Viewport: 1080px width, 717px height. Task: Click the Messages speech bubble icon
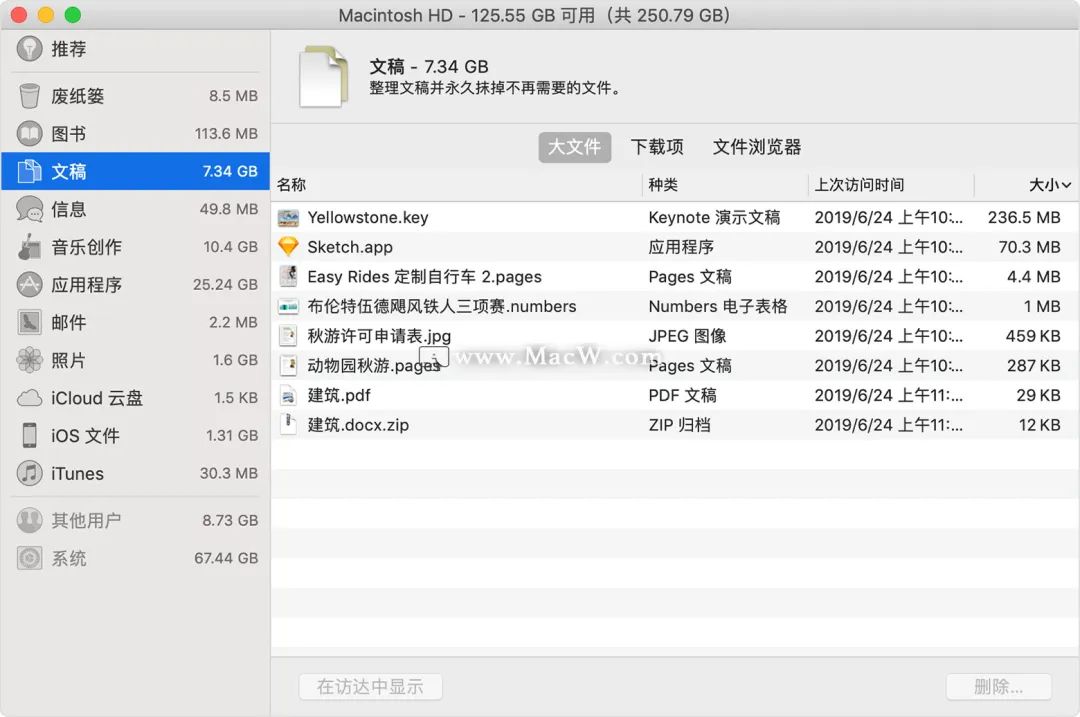30,209
